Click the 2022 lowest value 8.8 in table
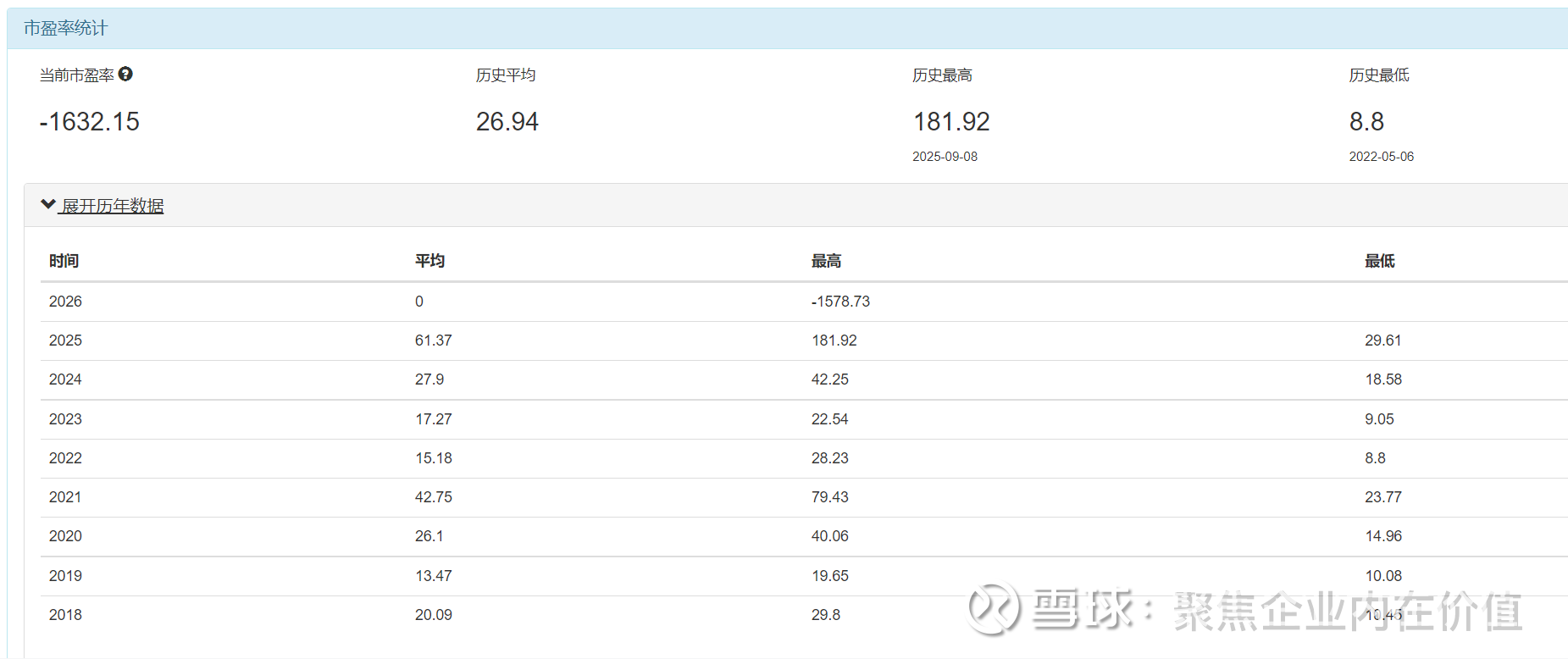This screenshot has height=659, width=1568. click(1375, 458)
